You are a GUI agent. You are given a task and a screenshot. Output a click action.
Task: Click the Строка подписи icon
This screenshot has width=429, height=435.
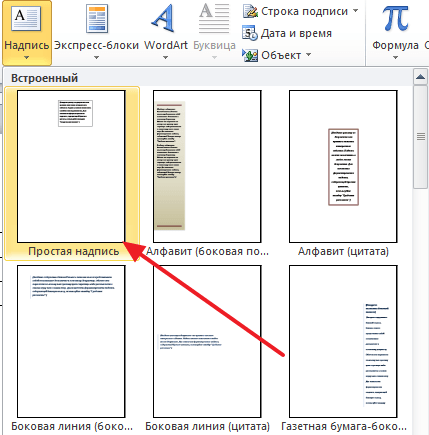[x=250, y=11]
